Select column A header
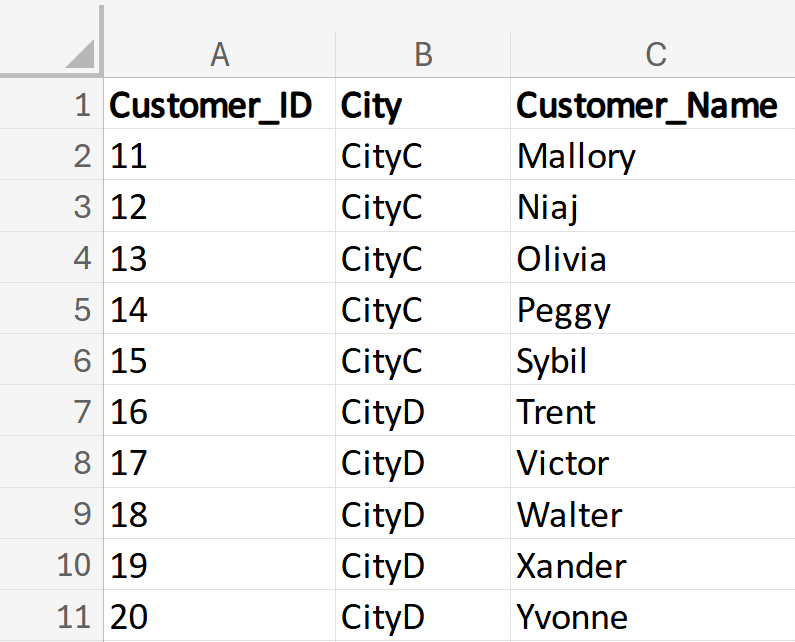 point(220,54)
